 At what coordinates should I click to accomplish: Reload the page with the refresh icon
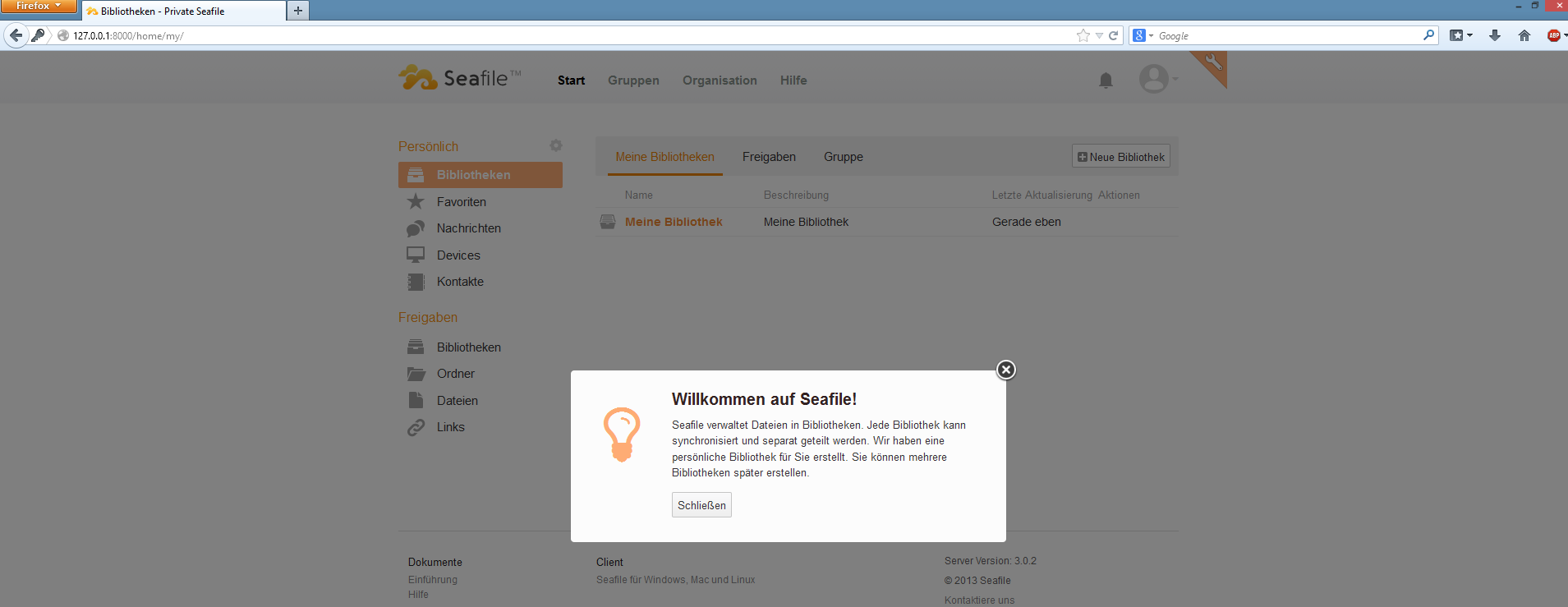(1113, 35)
